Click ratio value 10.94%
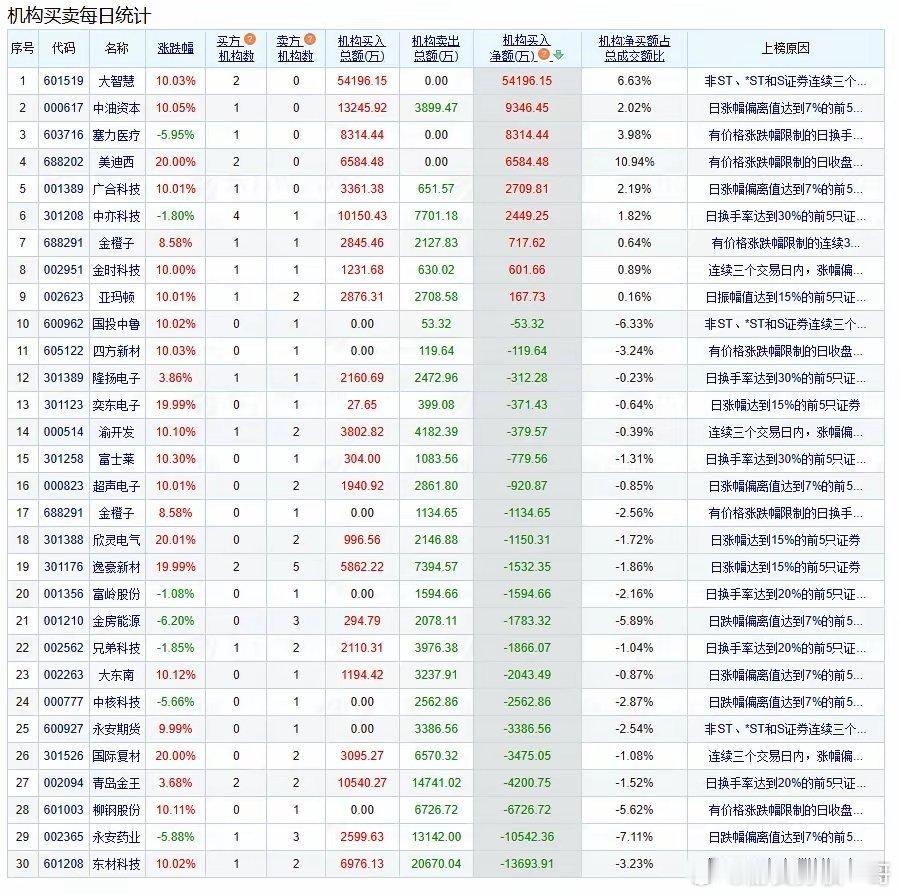This screenshot has height=894, width=900. (x=634, y=162)
